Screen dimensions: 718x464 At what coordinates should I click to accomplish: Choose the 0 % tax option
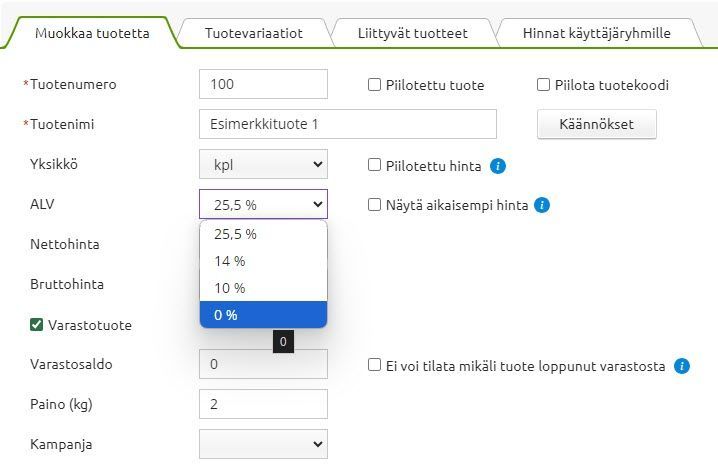pos(226,315)
